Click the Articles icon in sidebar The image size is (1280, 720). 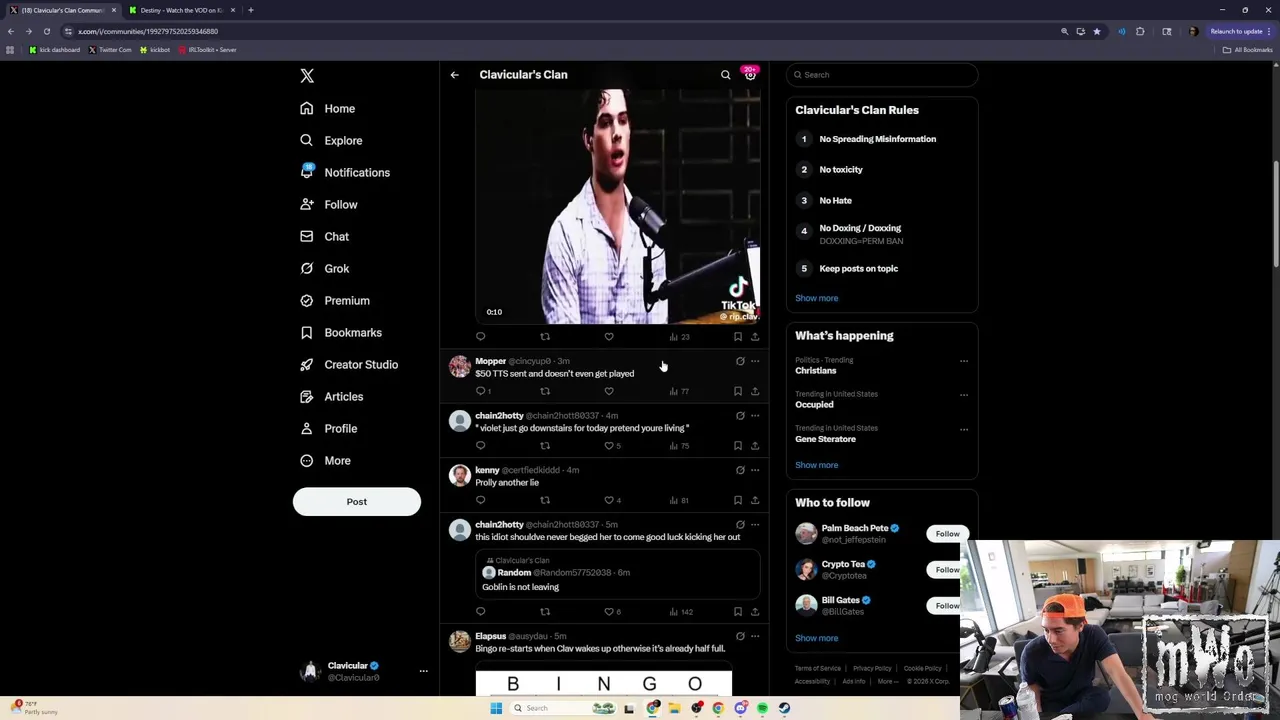point(306,396)
